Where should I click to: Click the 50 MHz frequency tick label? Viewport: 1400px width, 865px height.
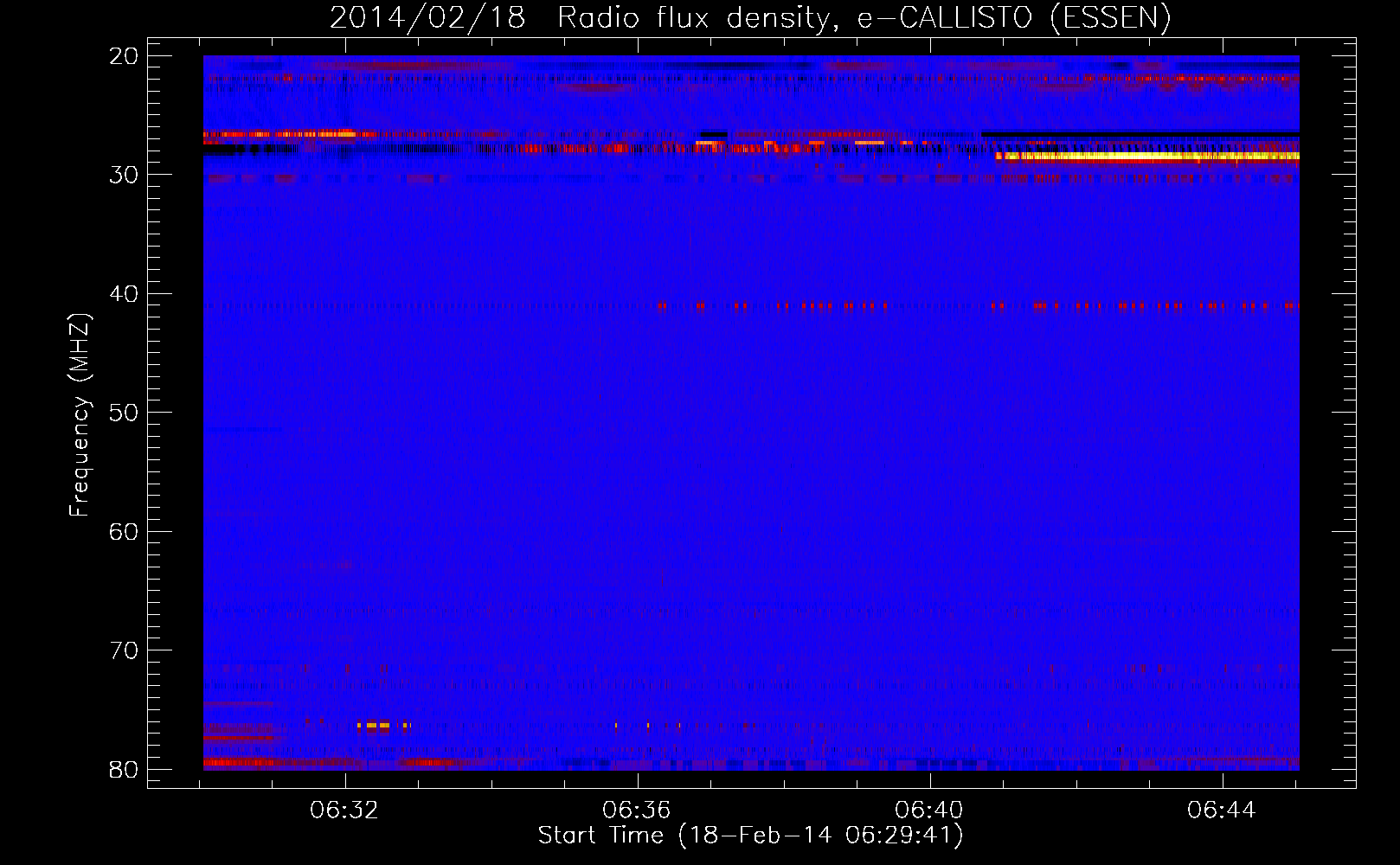(124, 413)
